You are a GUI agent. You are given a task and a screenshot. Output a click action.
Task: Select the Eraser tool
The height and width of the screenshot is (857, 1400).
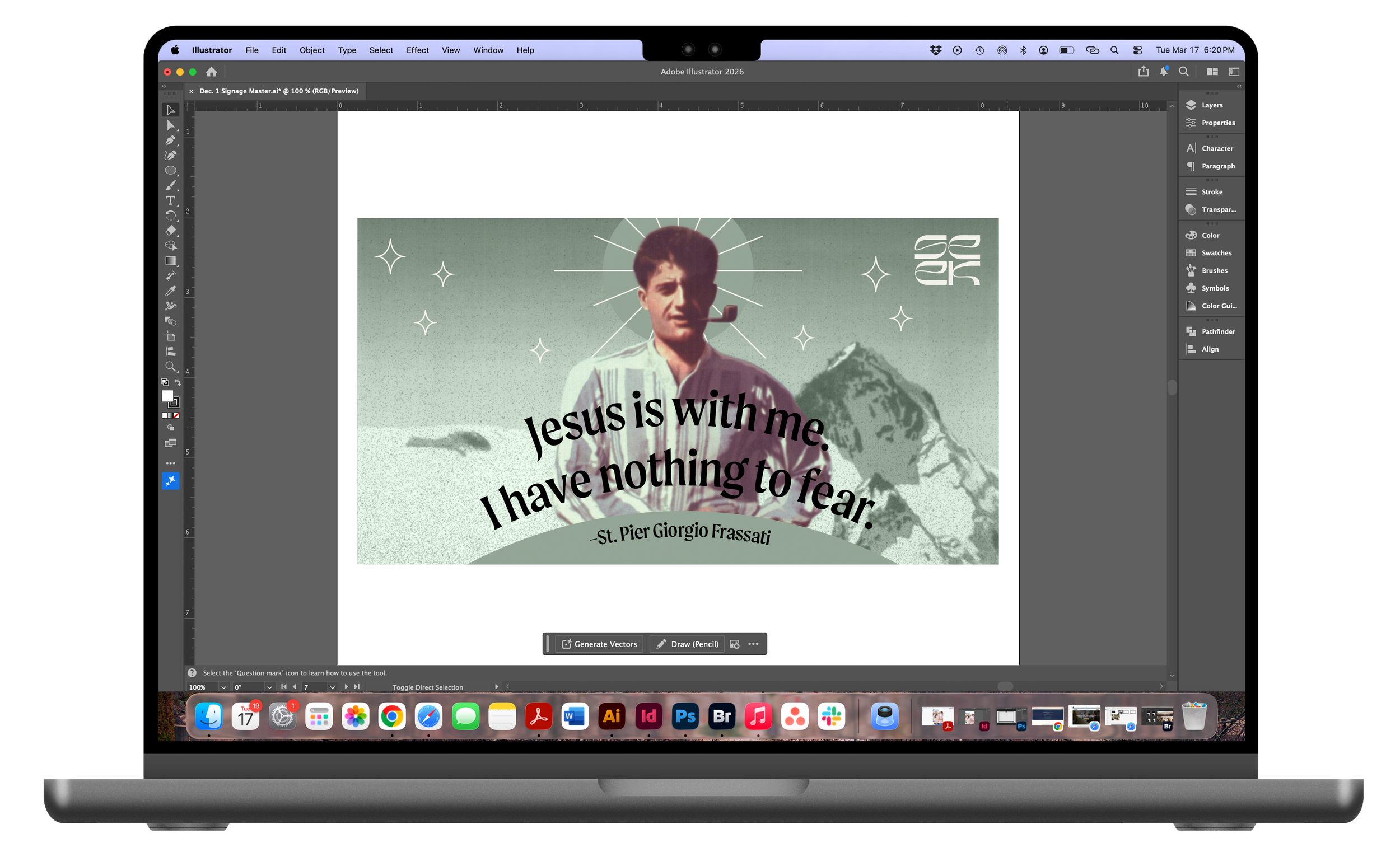point(170,231)
